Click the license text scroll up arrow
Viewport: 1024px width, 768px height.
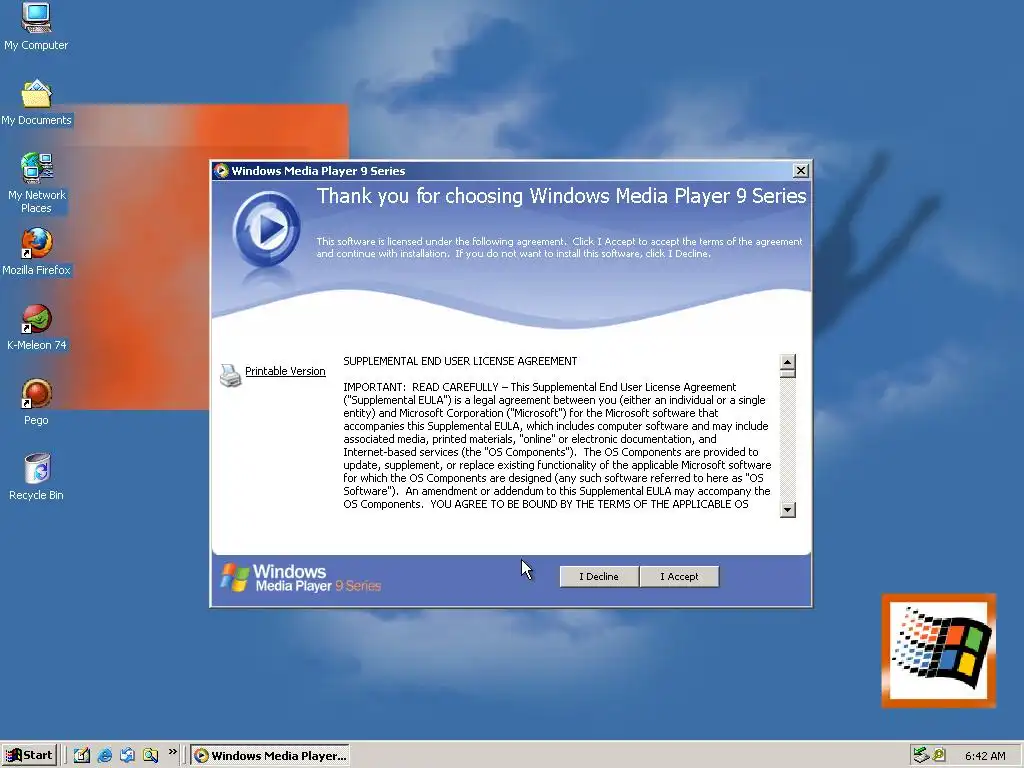(x=788, y=362)
